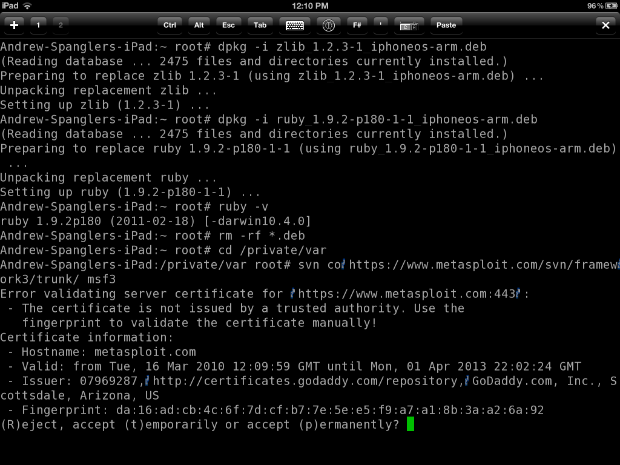Tap the plus icon to add a session
The width and height of the screenshot is (620, 465).
click(x=14, y=24)
